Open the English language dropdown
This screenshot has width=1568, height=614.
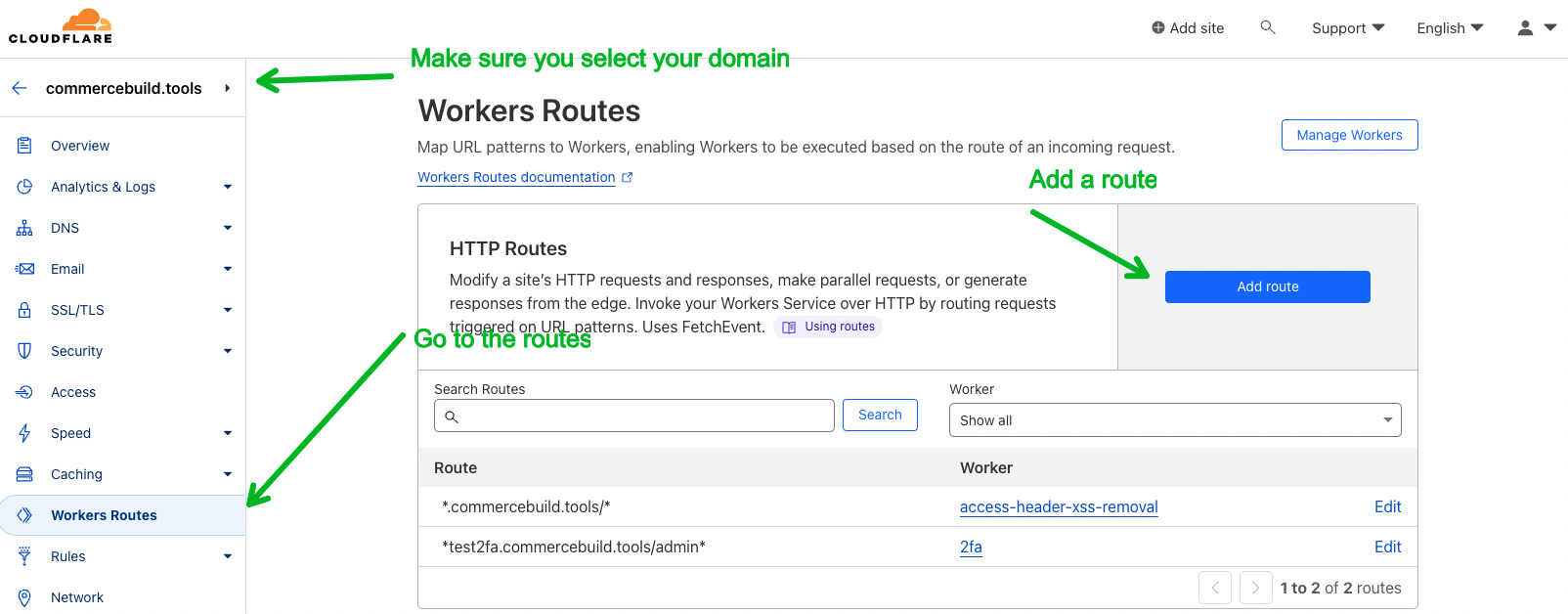pos(1450,28)
